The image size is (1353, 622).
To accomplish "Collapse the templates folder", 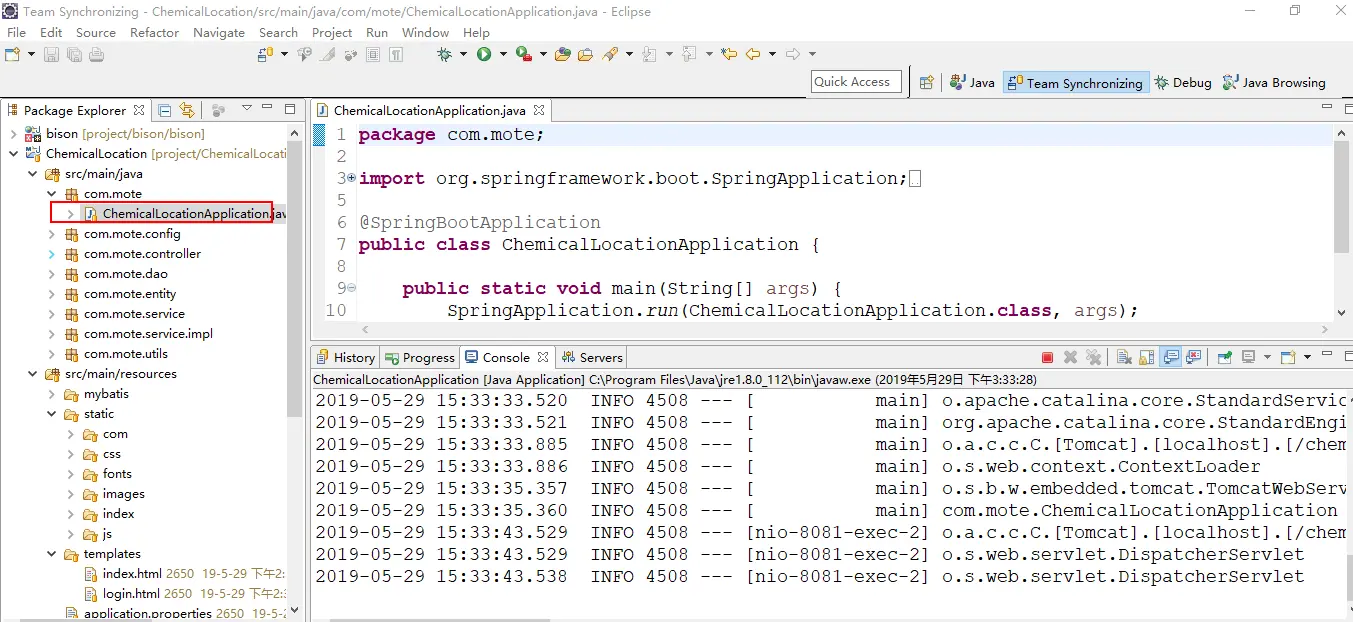I will pyautogui.click(x=51, y=554).
